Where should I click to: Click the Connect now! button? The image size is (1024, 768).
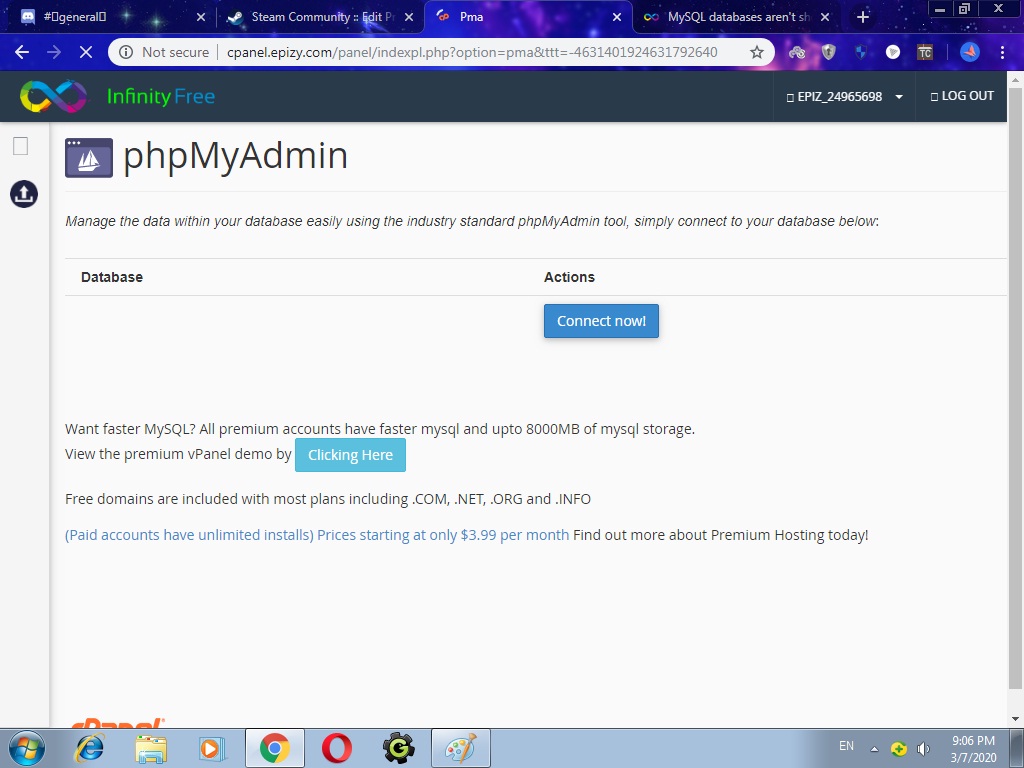601,321
